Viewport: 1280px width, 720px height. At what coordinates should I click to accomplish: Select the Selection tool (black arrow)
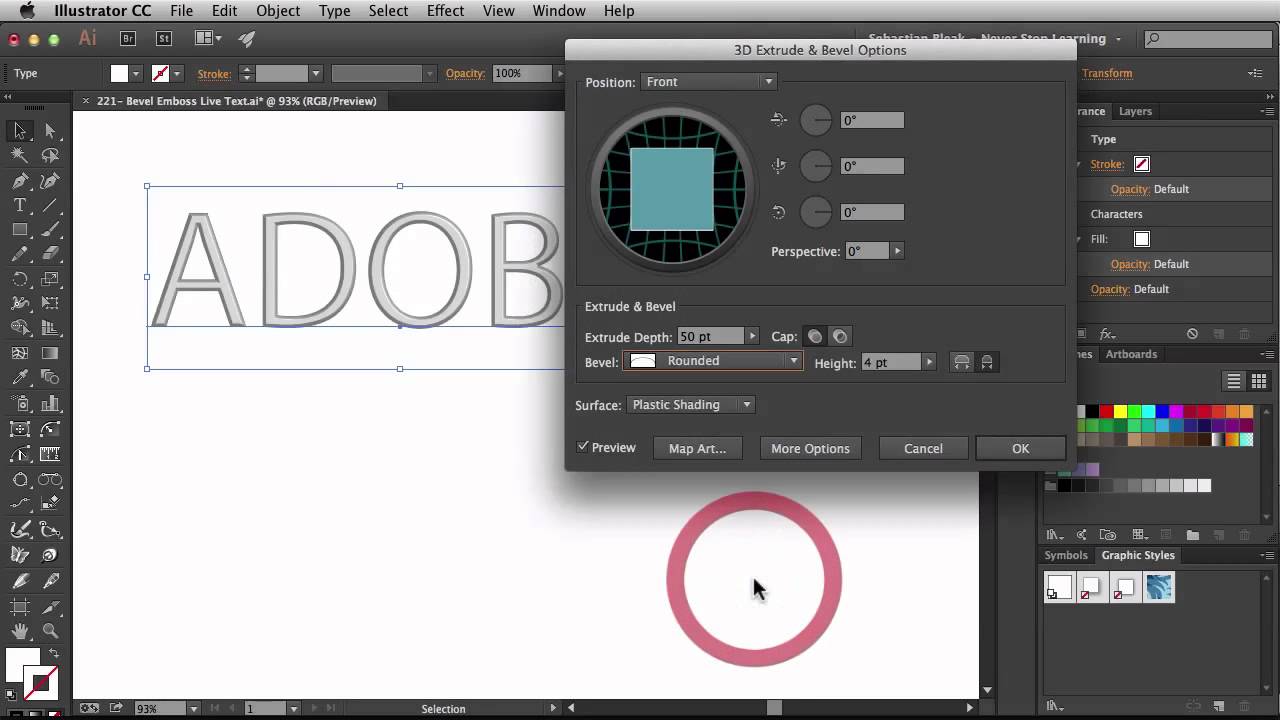(x=19, y=131)
